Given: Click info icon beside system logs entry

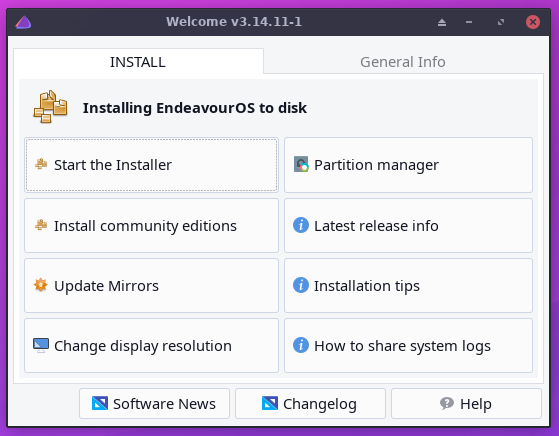Looking at the screenshot, I should pos(301,345).
